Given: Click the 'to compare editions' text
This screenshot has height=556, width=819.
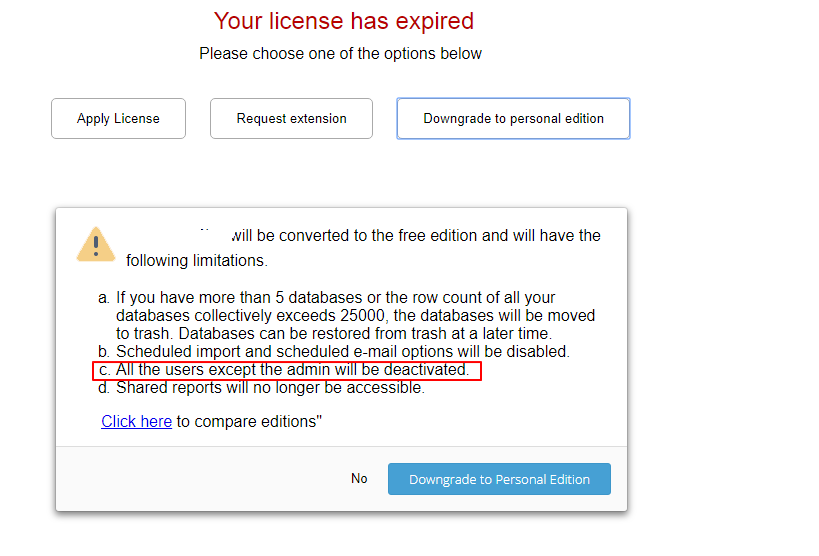Looking at the screenshot, I should pos(249,421).
